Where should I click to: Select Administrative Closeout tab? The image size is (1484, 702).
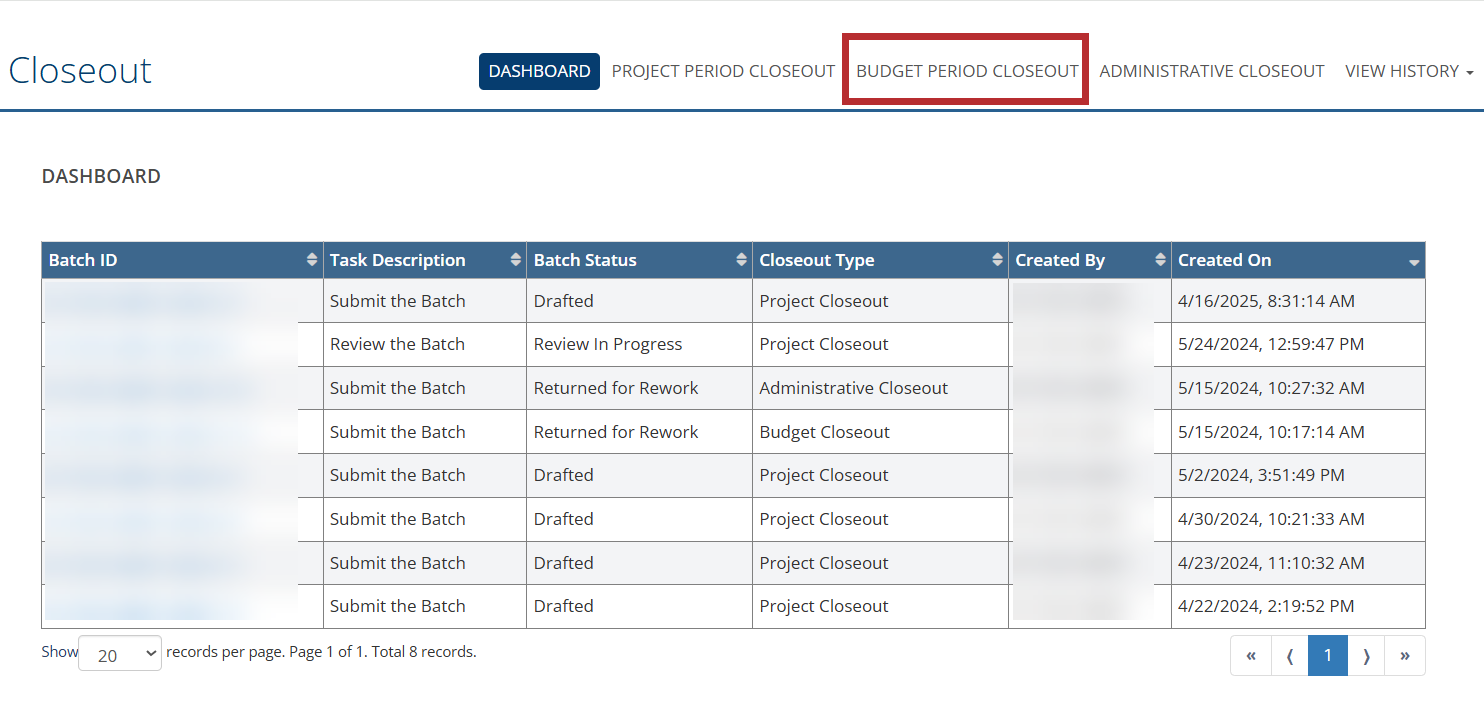click(1211, 71)
